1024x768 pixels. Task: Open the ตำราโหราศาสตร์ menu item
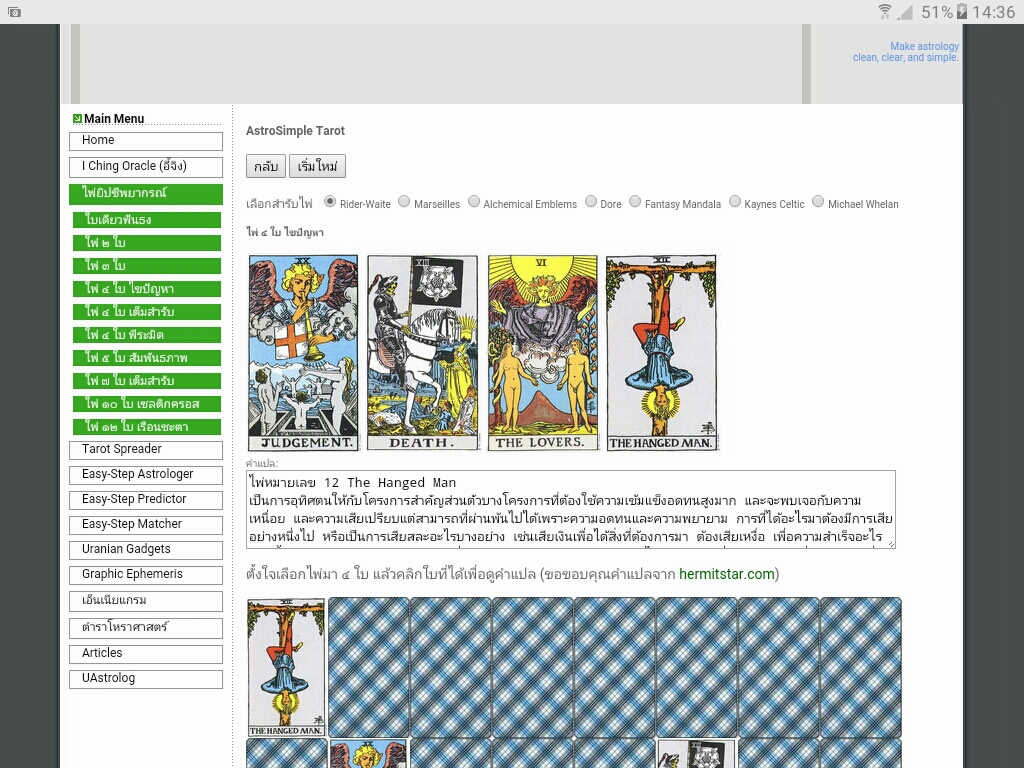[146, 628]
